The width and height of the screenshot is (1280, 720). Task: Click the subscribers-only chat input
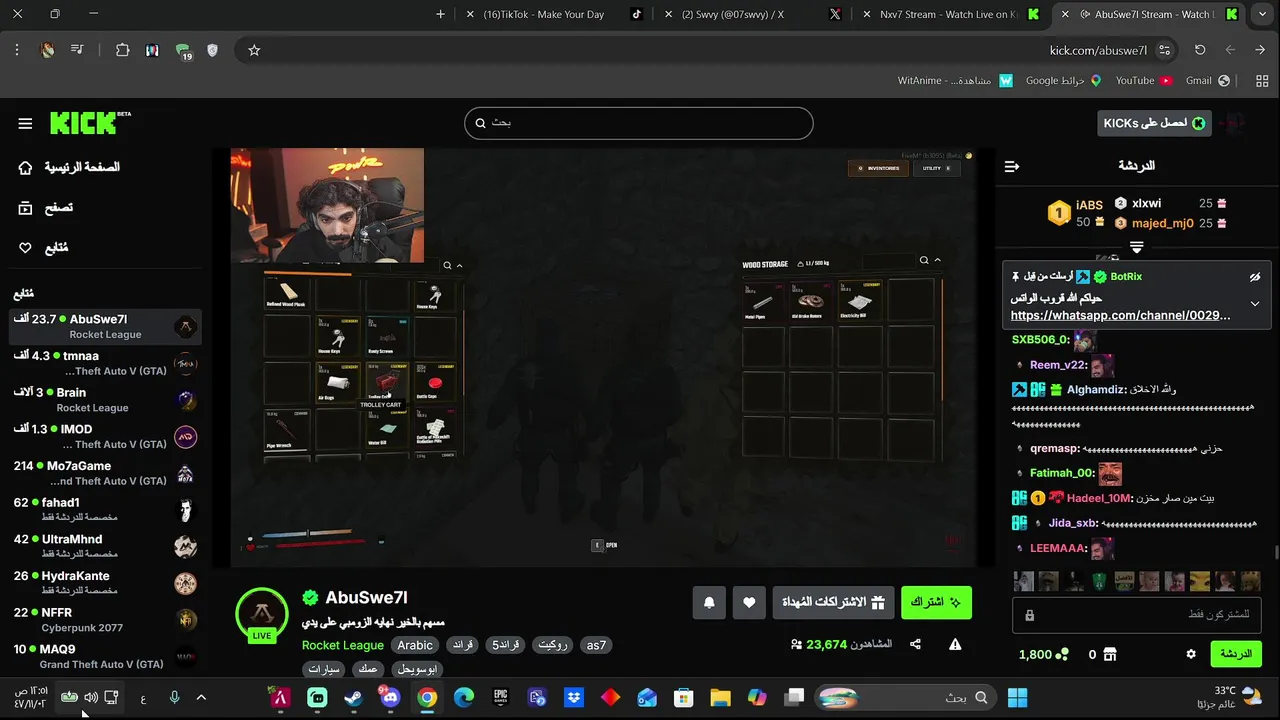1136,615
